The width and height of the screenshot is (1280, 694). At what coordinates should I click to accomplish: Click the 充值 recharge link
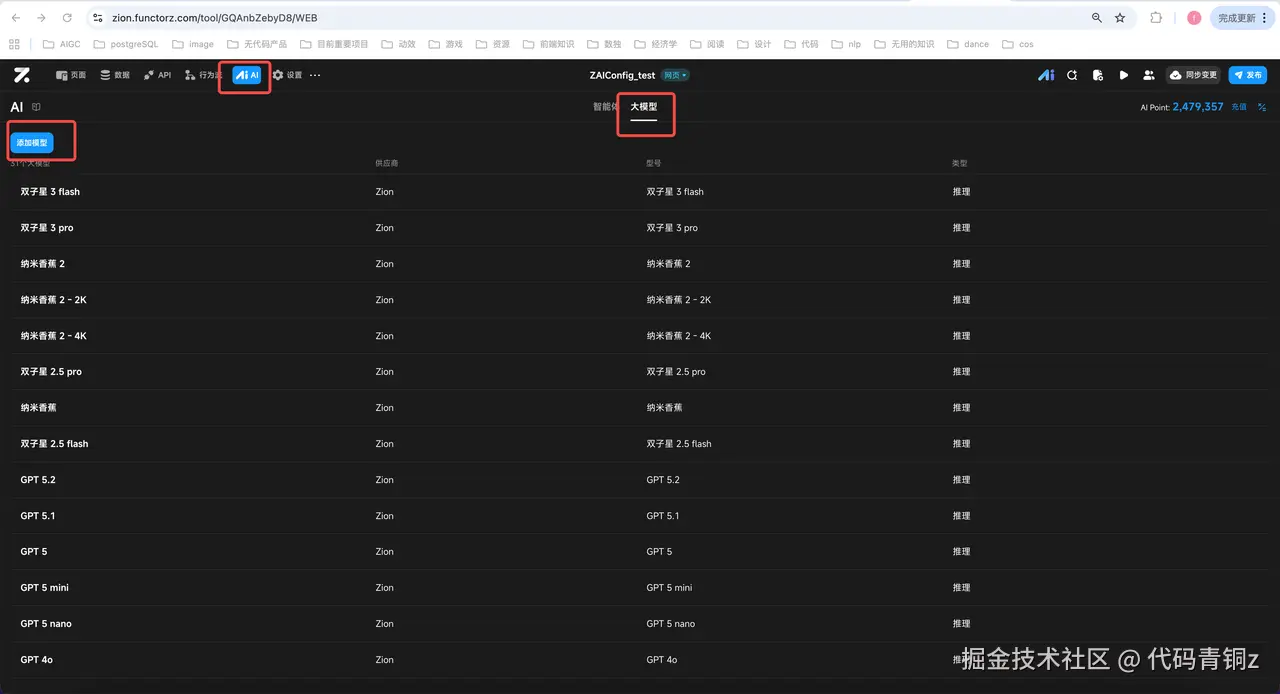tap(1239, 107)
